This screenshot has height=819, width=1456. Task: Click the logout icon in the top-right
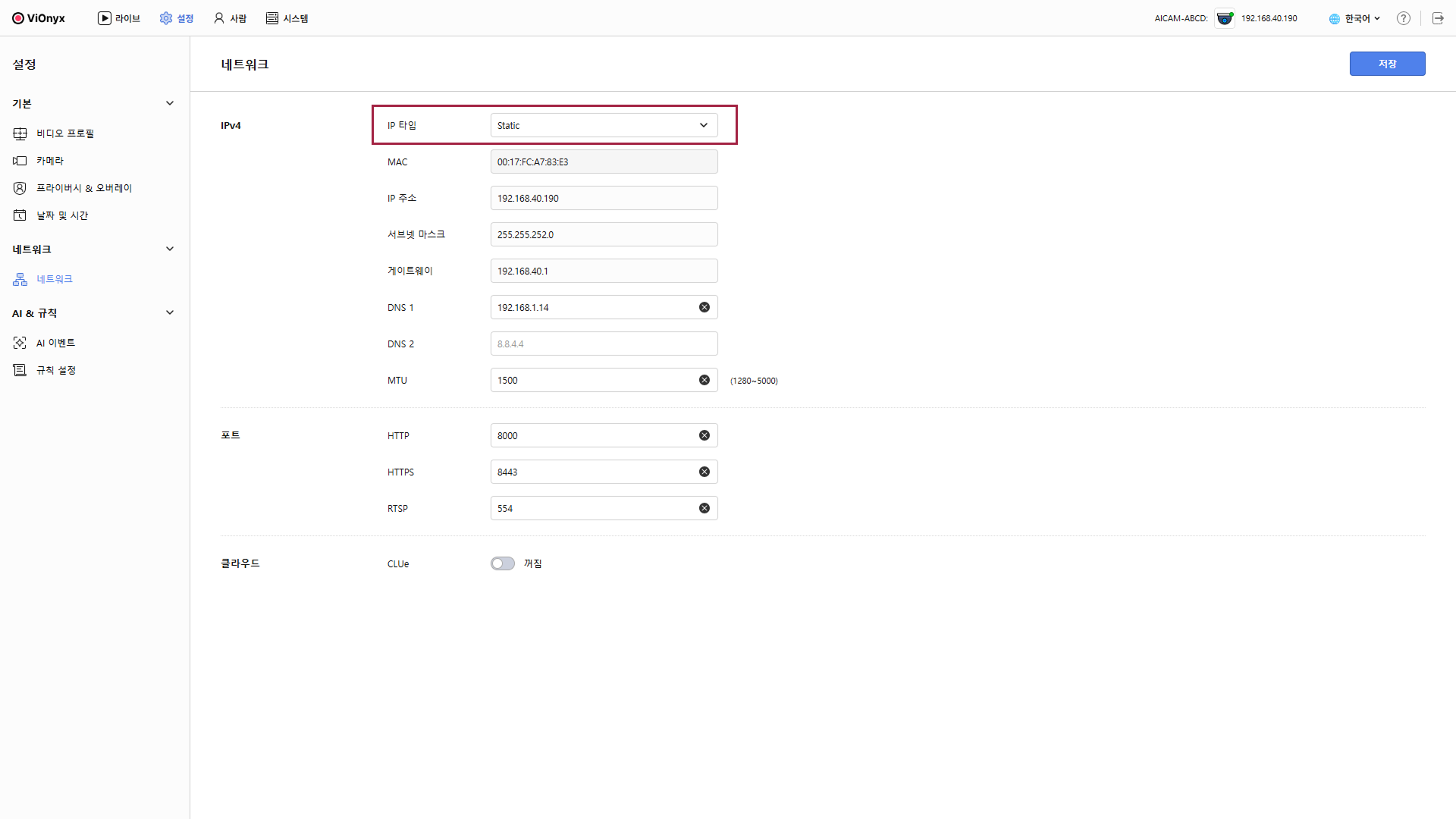(x=1438, y=18)
